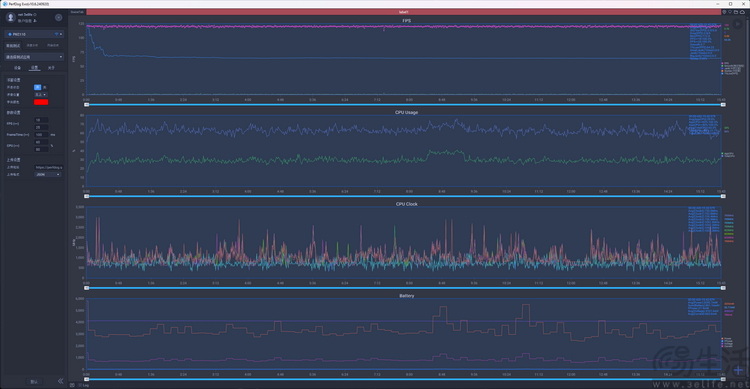This screenshot has width=750, height=389.
Task: Click the FPS chart title
Action: coord(406,21)
